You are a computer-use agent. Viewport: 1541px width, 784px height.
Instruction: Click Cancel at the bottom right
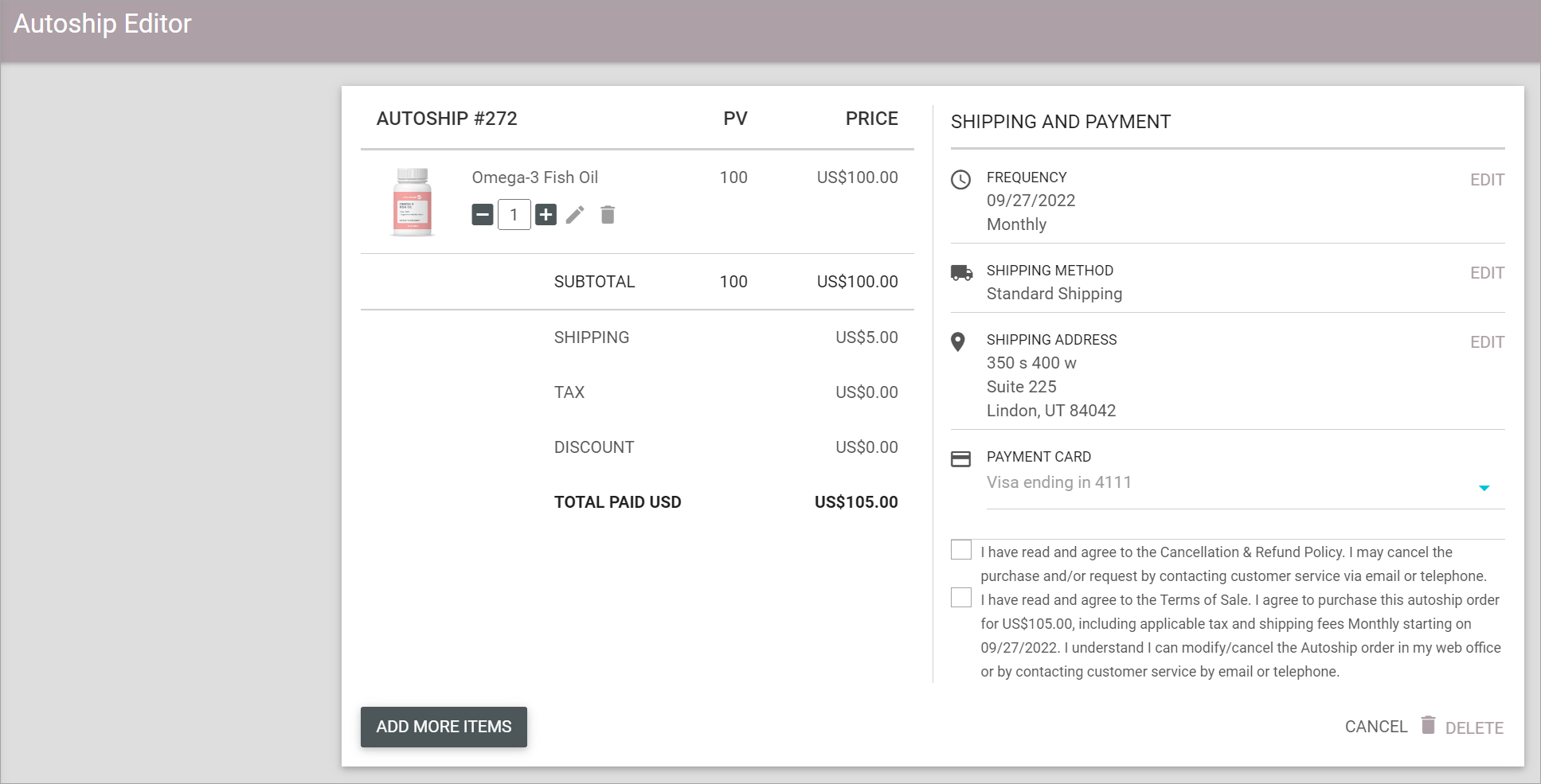[1375, 726]
